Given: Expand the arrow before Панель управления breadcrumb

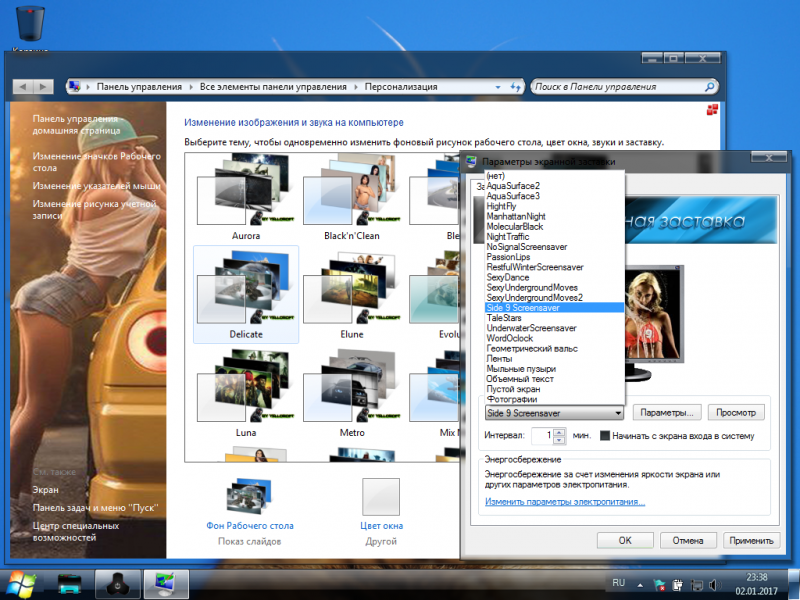Looking at the screenshot, I should tap(88, 87).
